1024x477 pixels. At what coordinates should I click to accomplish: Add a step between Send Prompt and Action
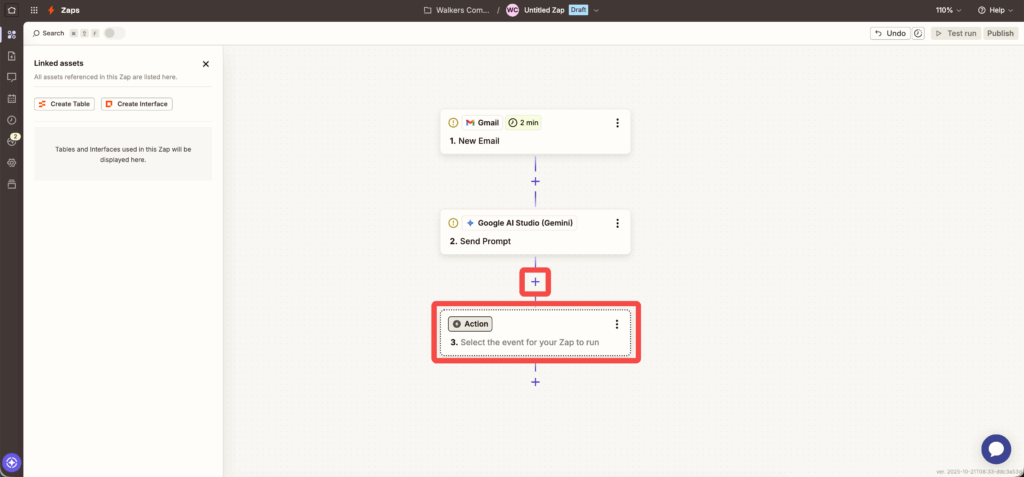(535, 282)
